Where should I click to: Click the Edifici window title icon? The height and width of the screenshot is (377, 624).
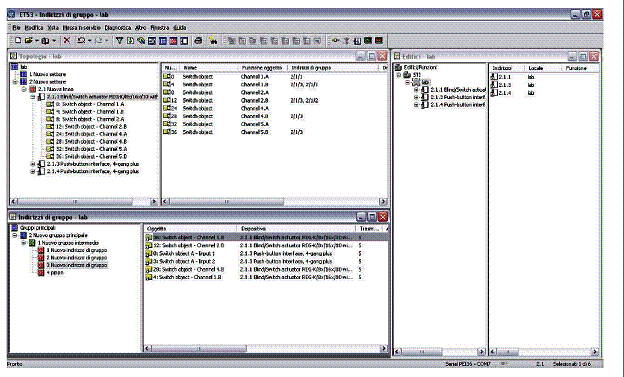[397, 57]
